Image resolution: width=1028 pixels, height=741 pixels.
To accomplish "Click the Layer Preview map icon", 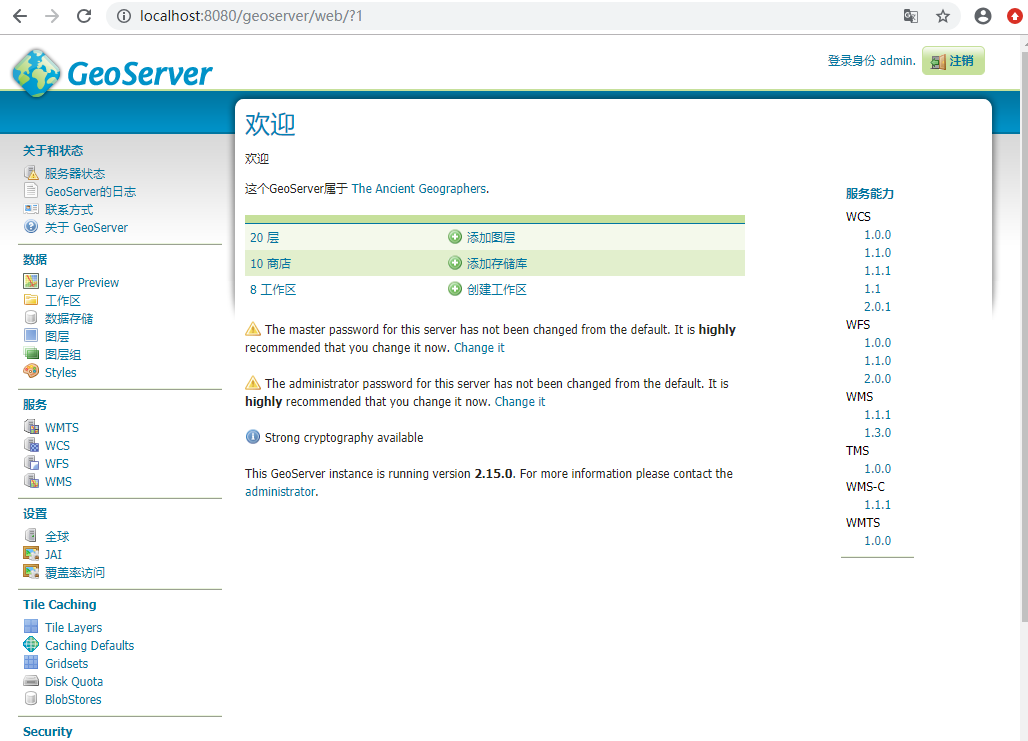I will (x=31, y=281).
